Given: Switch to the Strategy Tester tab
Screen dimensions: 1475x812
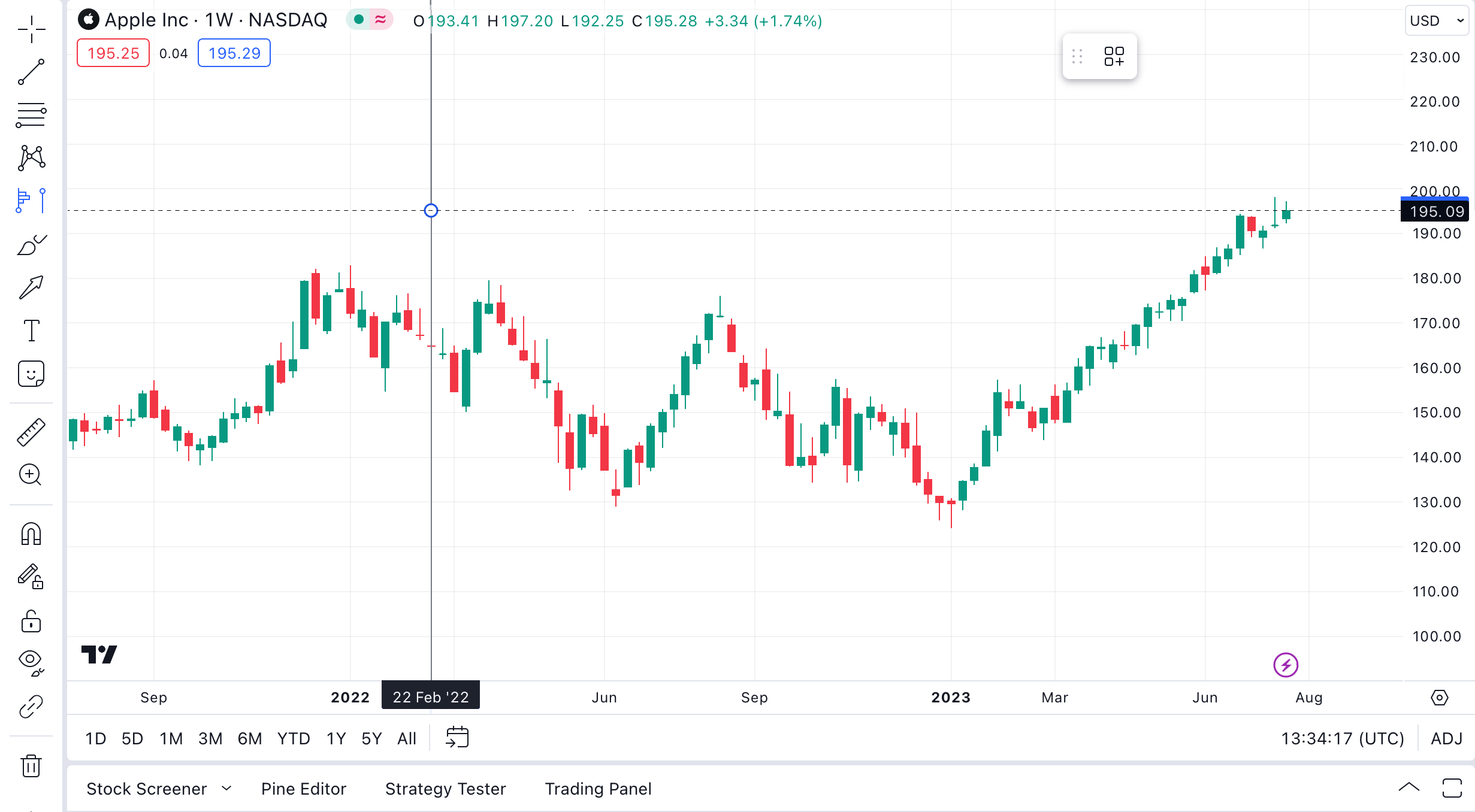Looking at the screenshot, I should tap(445, 789).
